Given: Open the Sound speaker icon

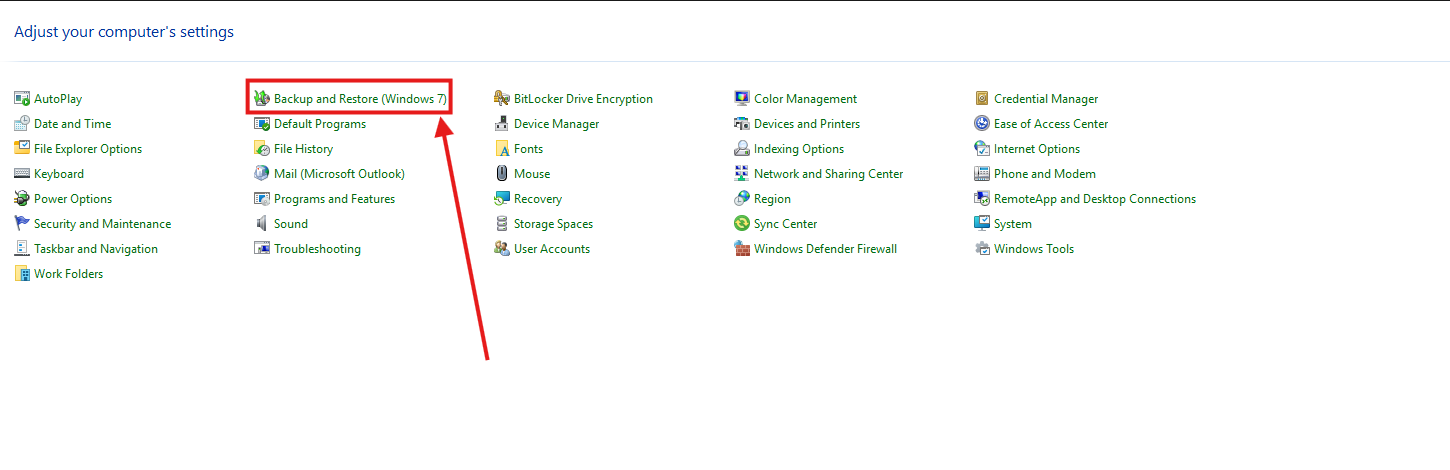Looking at the screenshot, I should [262, 224].
